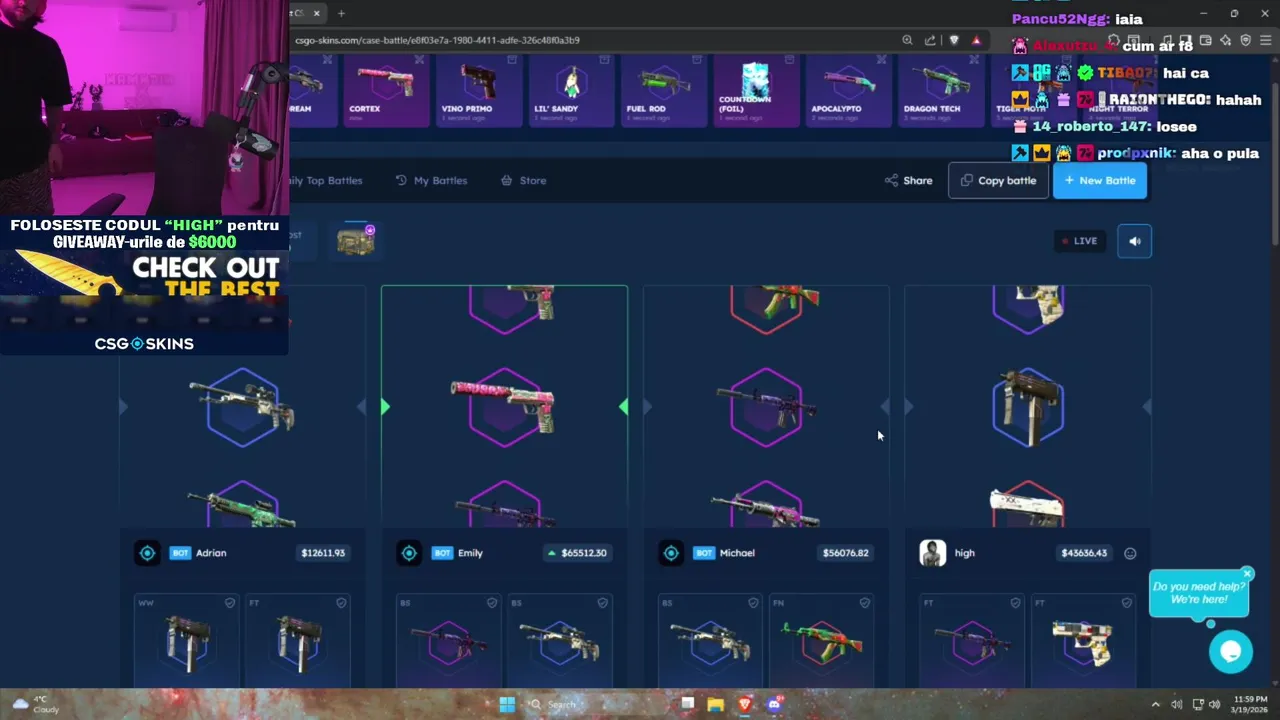
Task: Click the shield icon on high's first FT item
Action: pos(1016,603)
